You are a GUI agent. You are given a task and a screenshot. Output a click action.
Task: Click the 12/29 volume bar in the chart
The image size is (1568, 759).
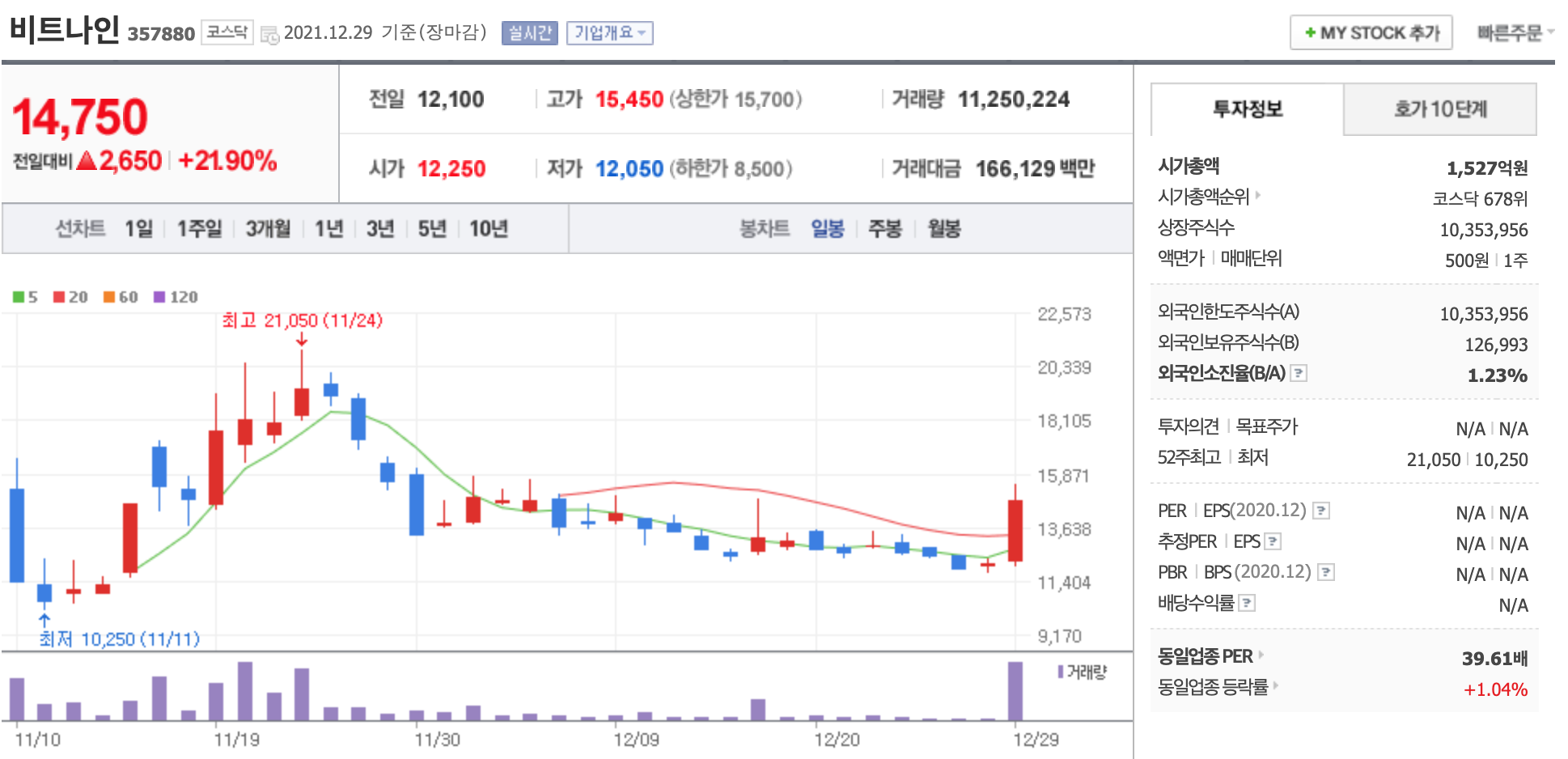1015,690
